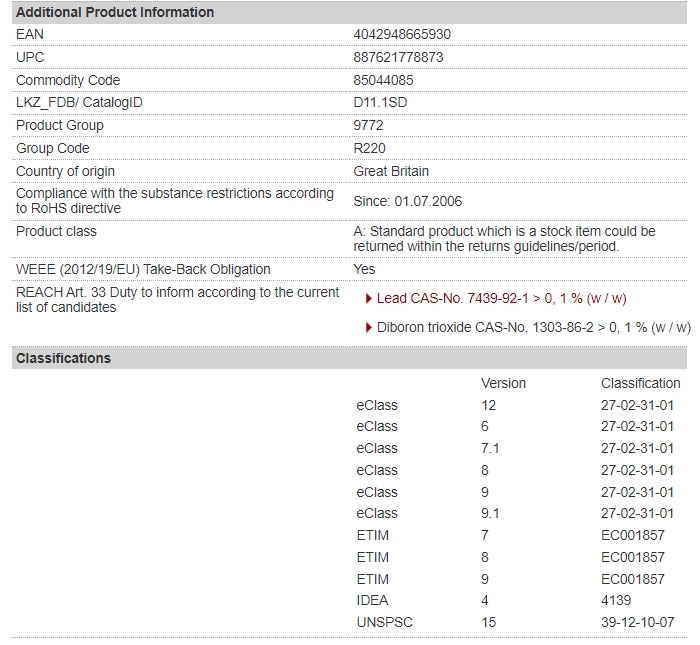Click the RoHS directive compliance label
Viewport: 700px width, 645px height.
(x=175, y=201)
